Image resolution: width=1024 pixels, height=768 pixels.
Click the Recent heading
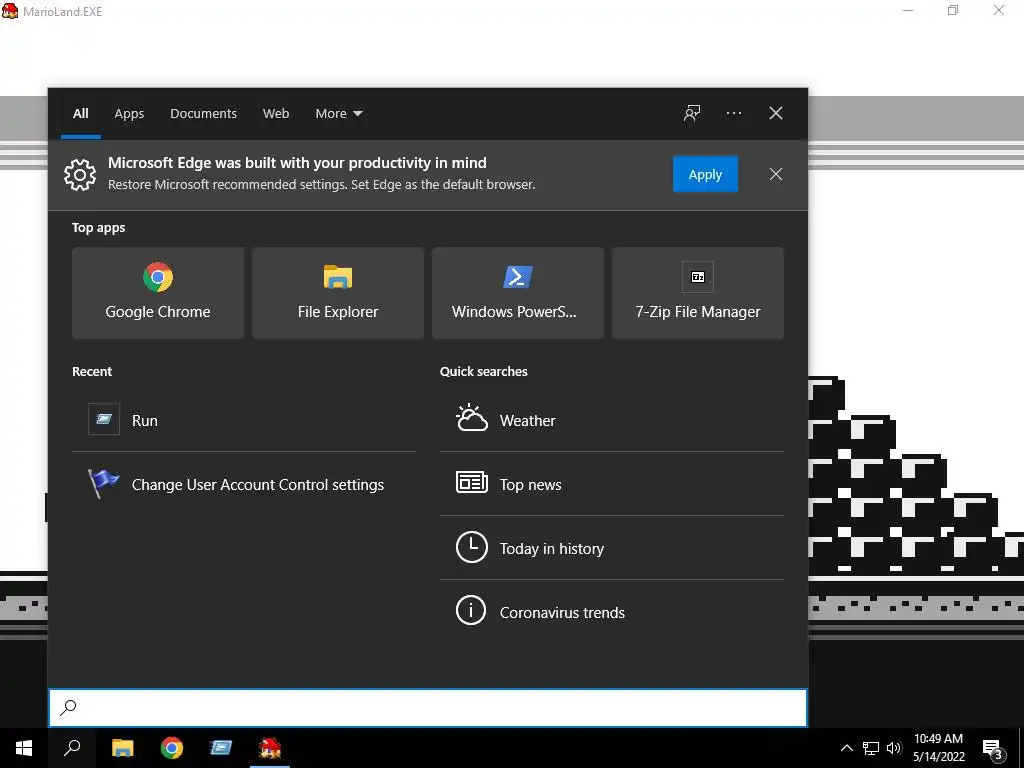[92, 371]
